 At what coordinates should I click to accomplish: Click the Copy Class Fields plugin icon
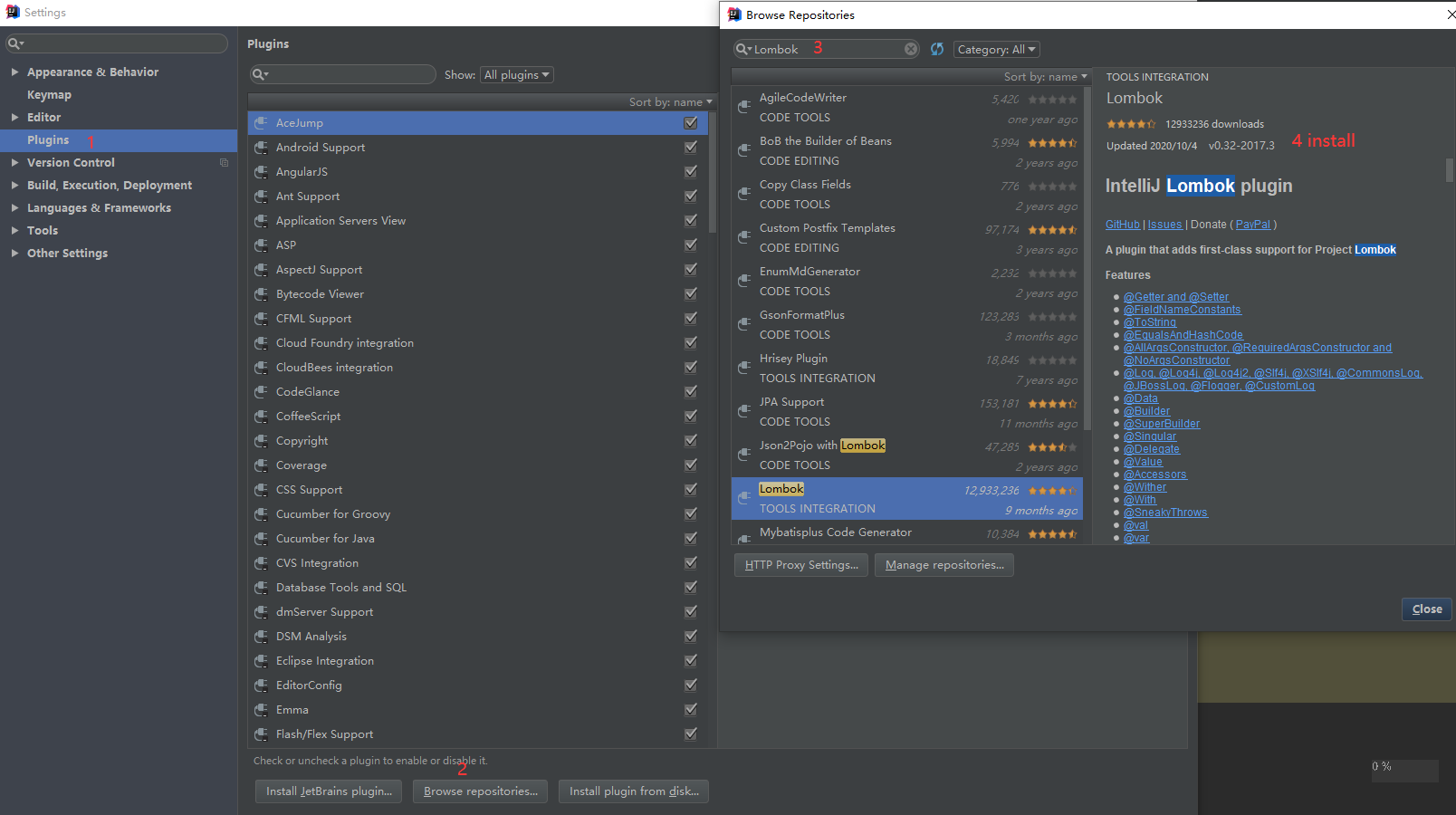pos(744,194)
